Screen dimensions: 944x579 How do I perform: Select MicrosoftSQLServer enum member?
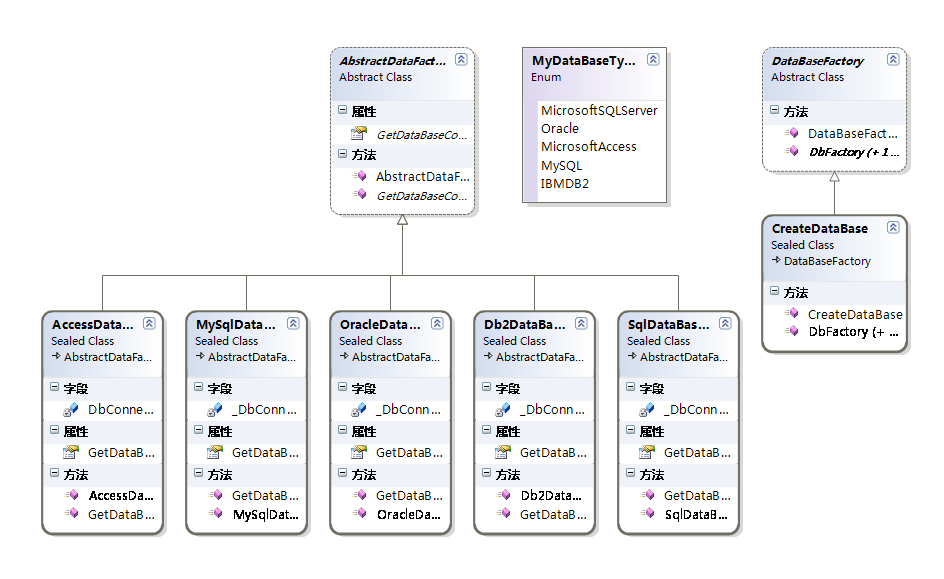tap(599, 111)
